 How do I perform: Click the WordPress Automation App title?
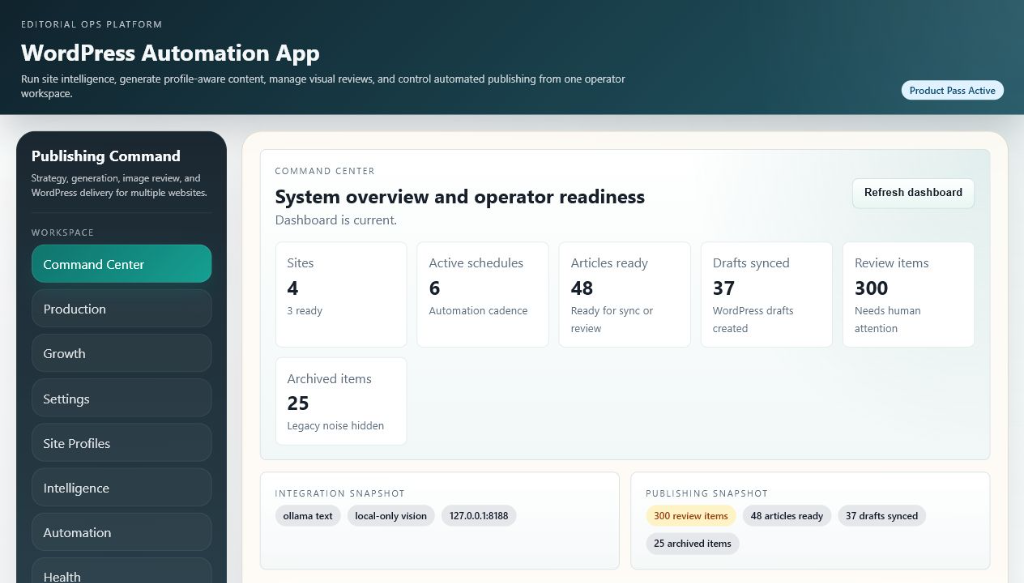click(x=170, y=53)
